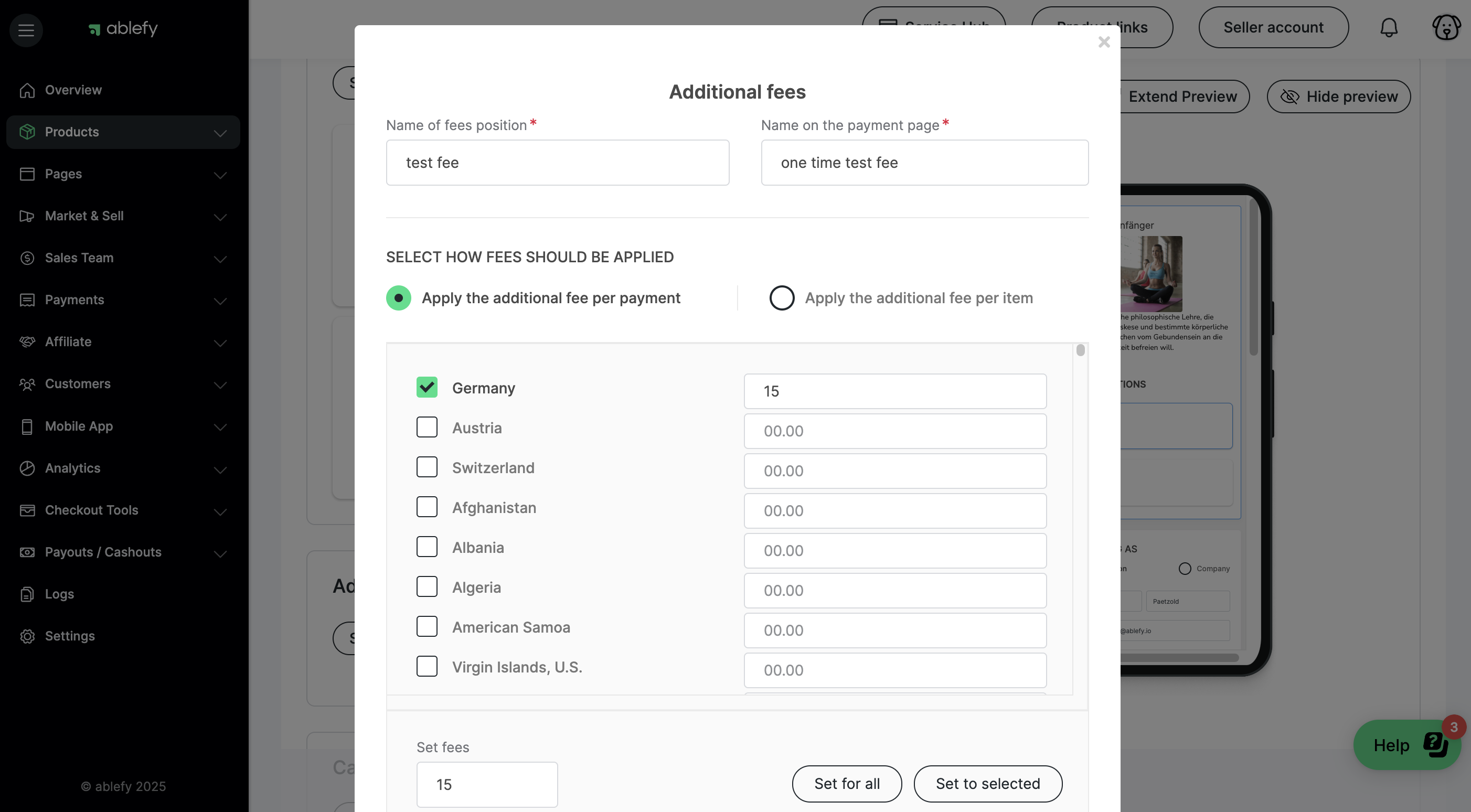Click the Customers people icon
This screenshot has width=1471, height=812.
click(x=27, y=384)
